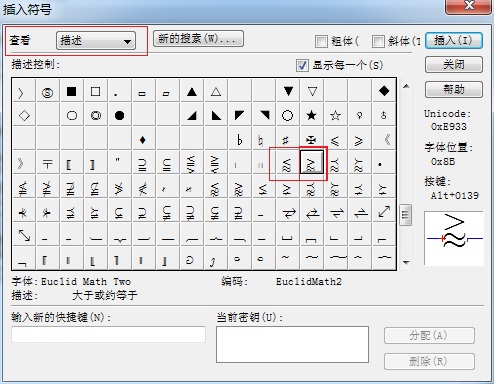Pick the black lower-right triangle symbol
Image resolution: width=494 pixels, height=384 pixels.
[x=192, y=116]
